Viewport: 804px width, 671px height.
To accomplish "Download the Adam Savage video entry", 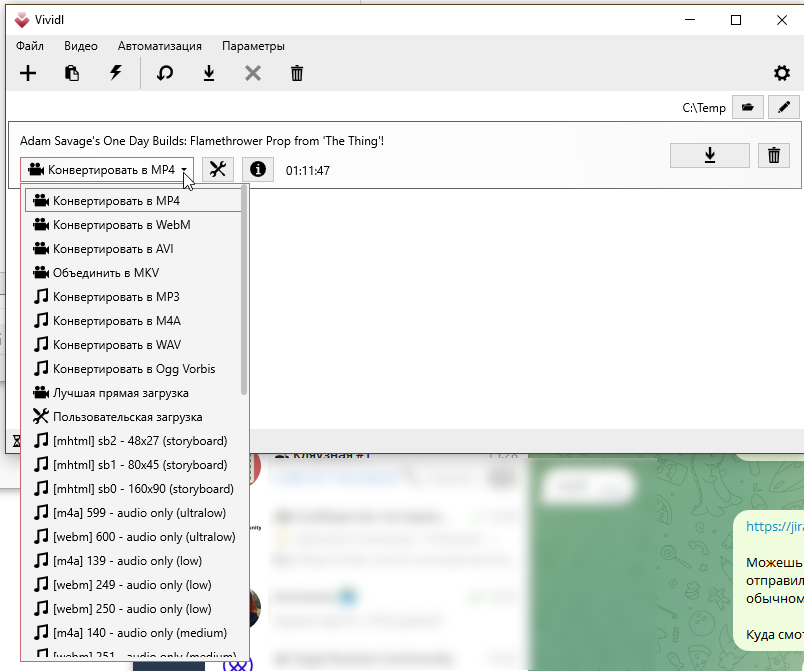I will pos(710,155).
